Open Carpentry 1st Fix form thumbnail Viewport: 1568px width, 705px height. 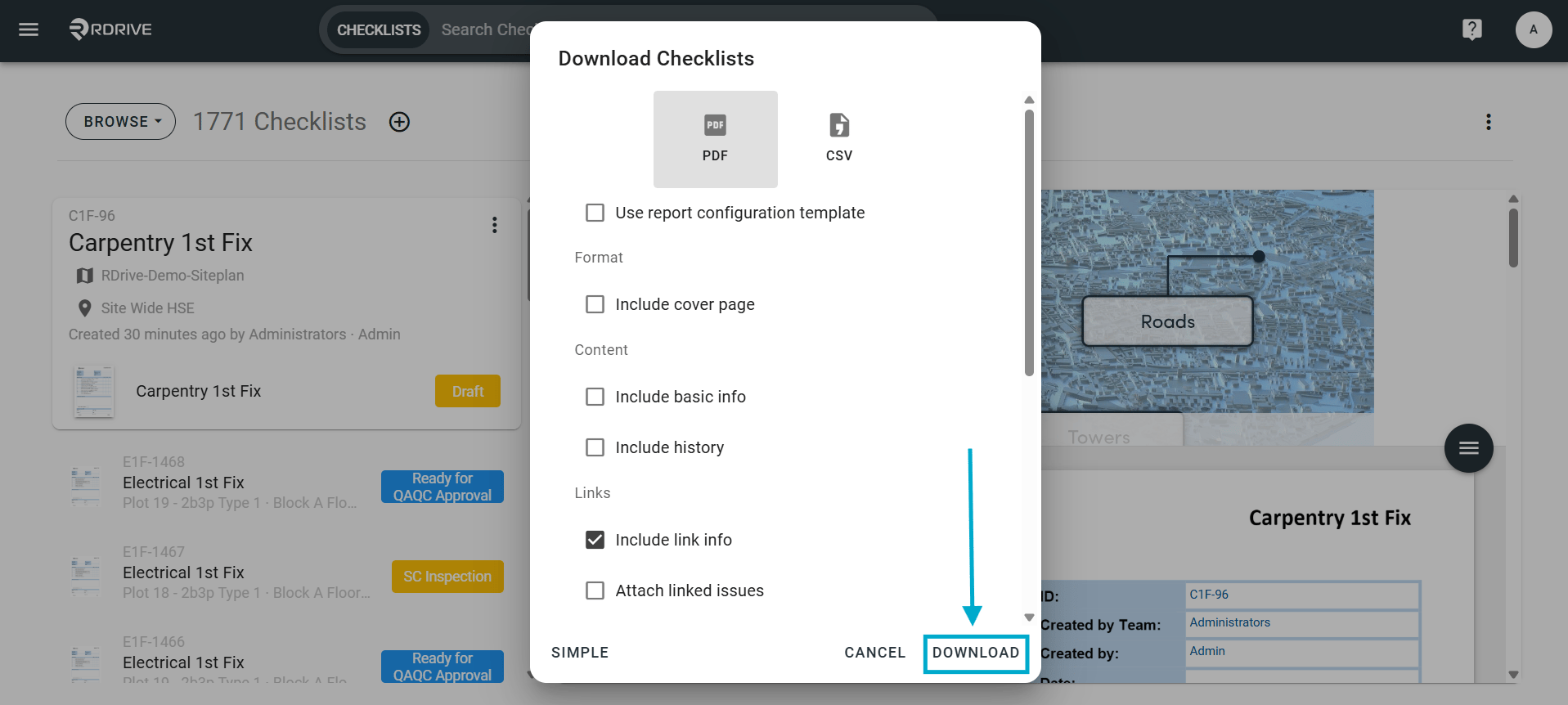tap(94, 392)
